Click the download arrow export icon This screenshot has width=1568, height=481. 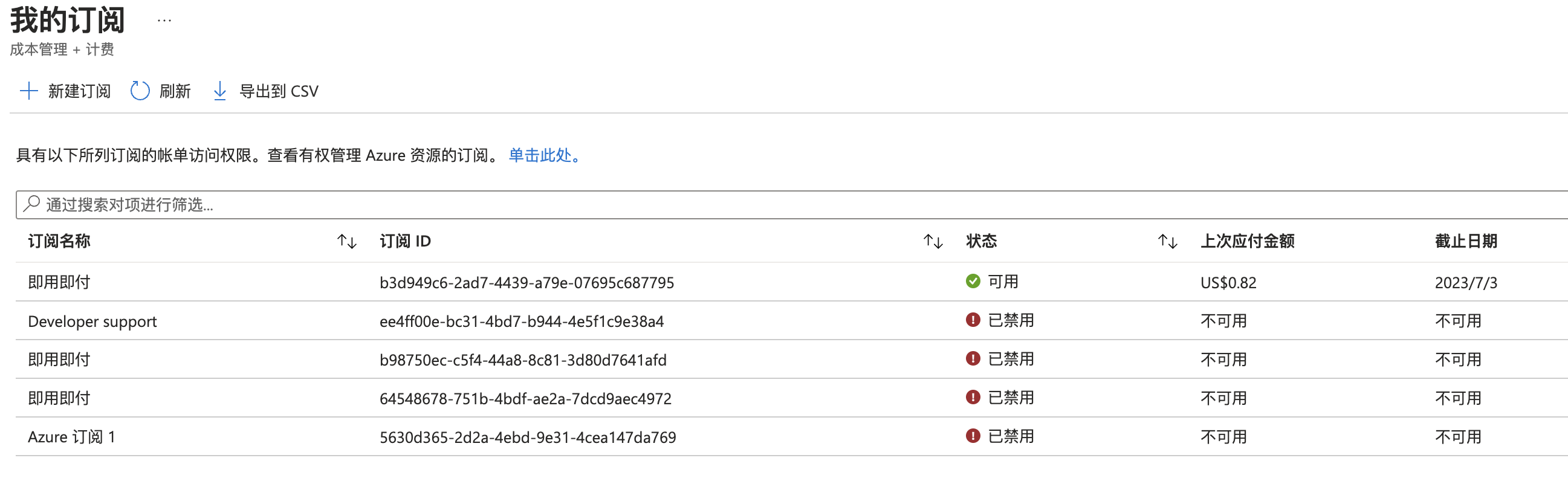coord(220,91)
